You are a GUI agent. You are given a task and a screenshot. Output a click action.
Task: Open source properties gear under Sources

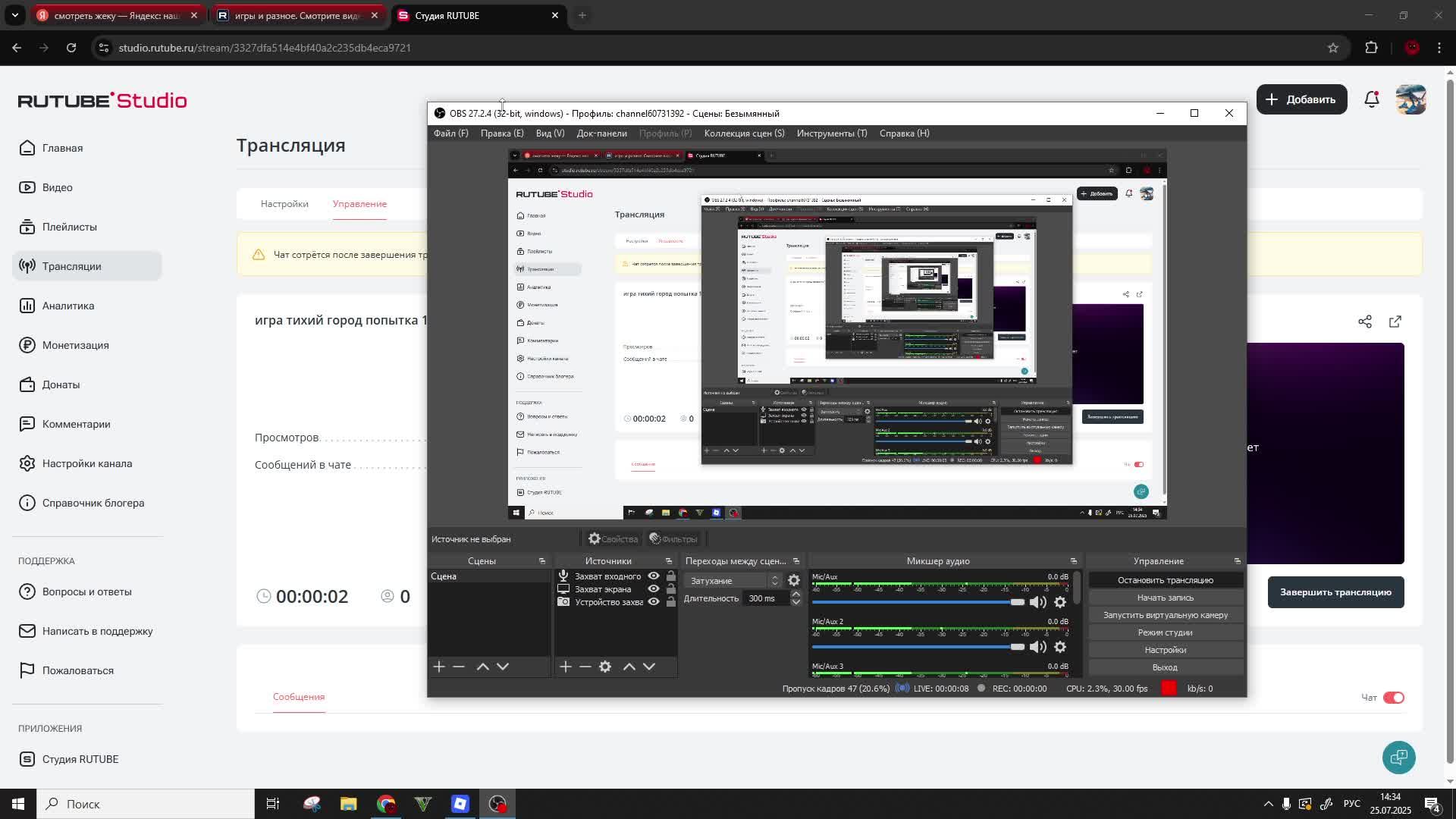coord(605,667)
